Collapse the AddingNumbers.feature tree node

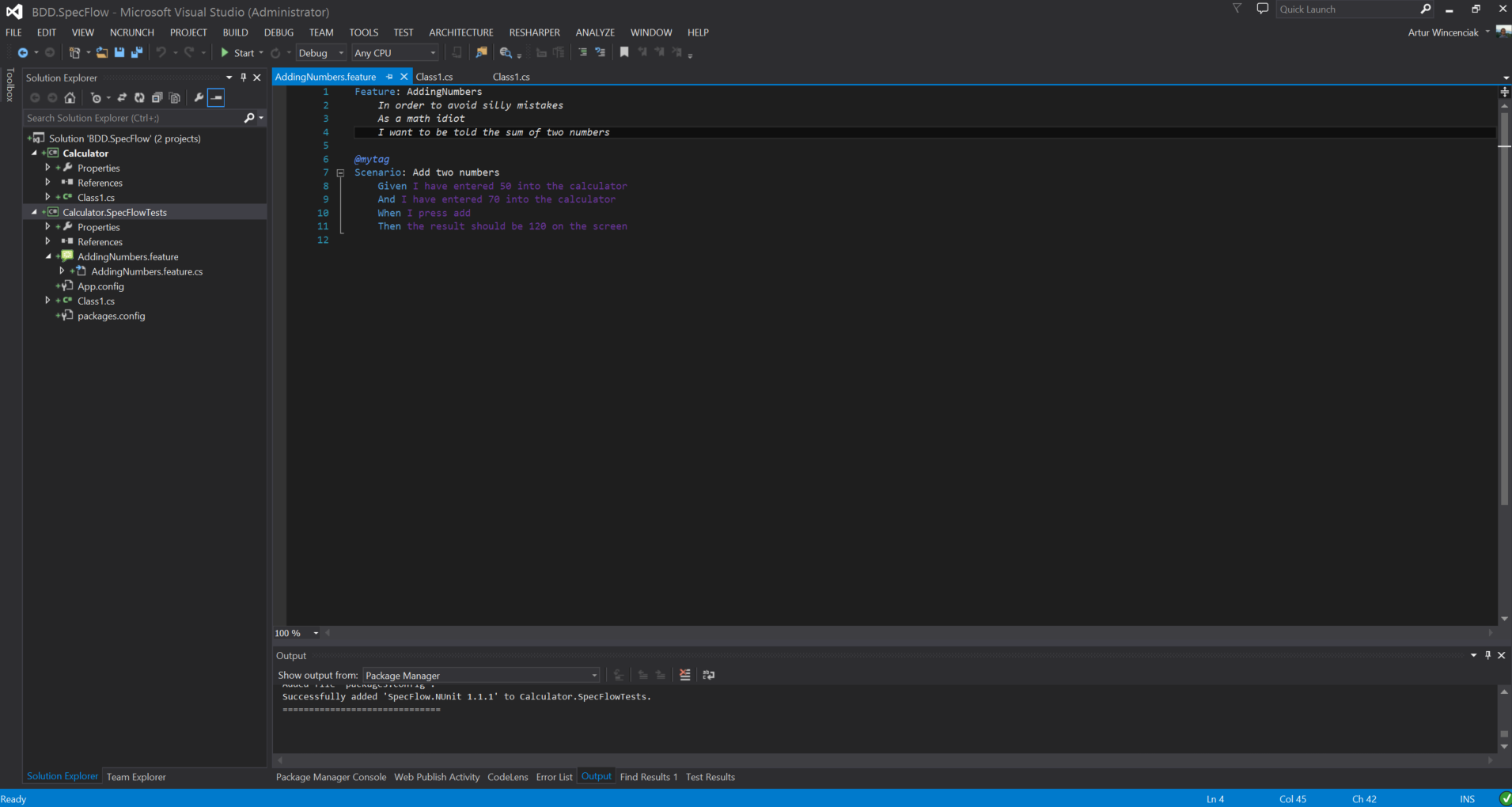pyautogui.click(x=48, y=256)
